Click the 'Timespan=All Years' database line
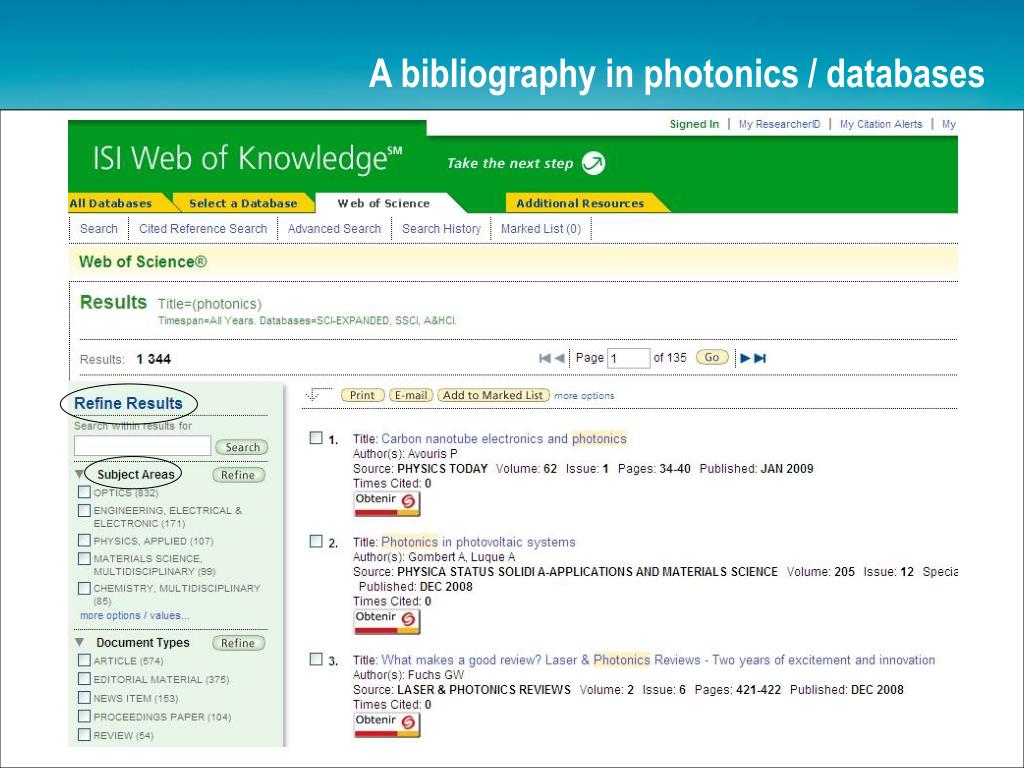The width and height of the screenshot is (1024, 768). click(307, 321)
